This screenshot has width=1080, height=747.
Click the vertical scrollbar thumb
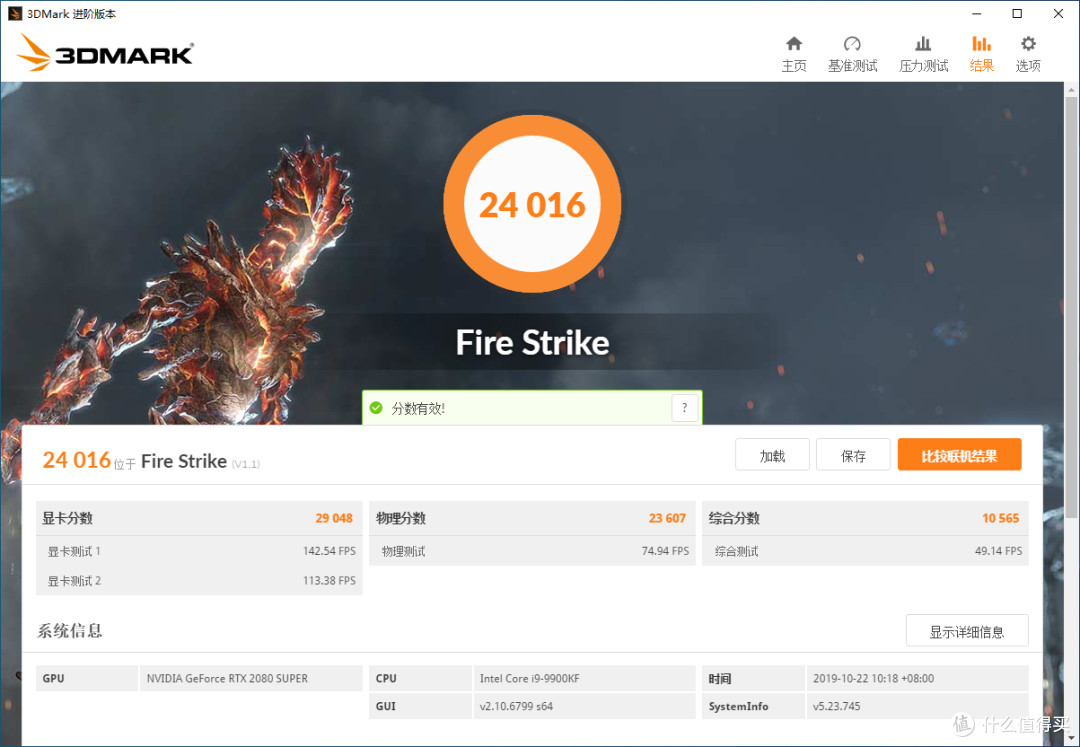point(1072,306)
